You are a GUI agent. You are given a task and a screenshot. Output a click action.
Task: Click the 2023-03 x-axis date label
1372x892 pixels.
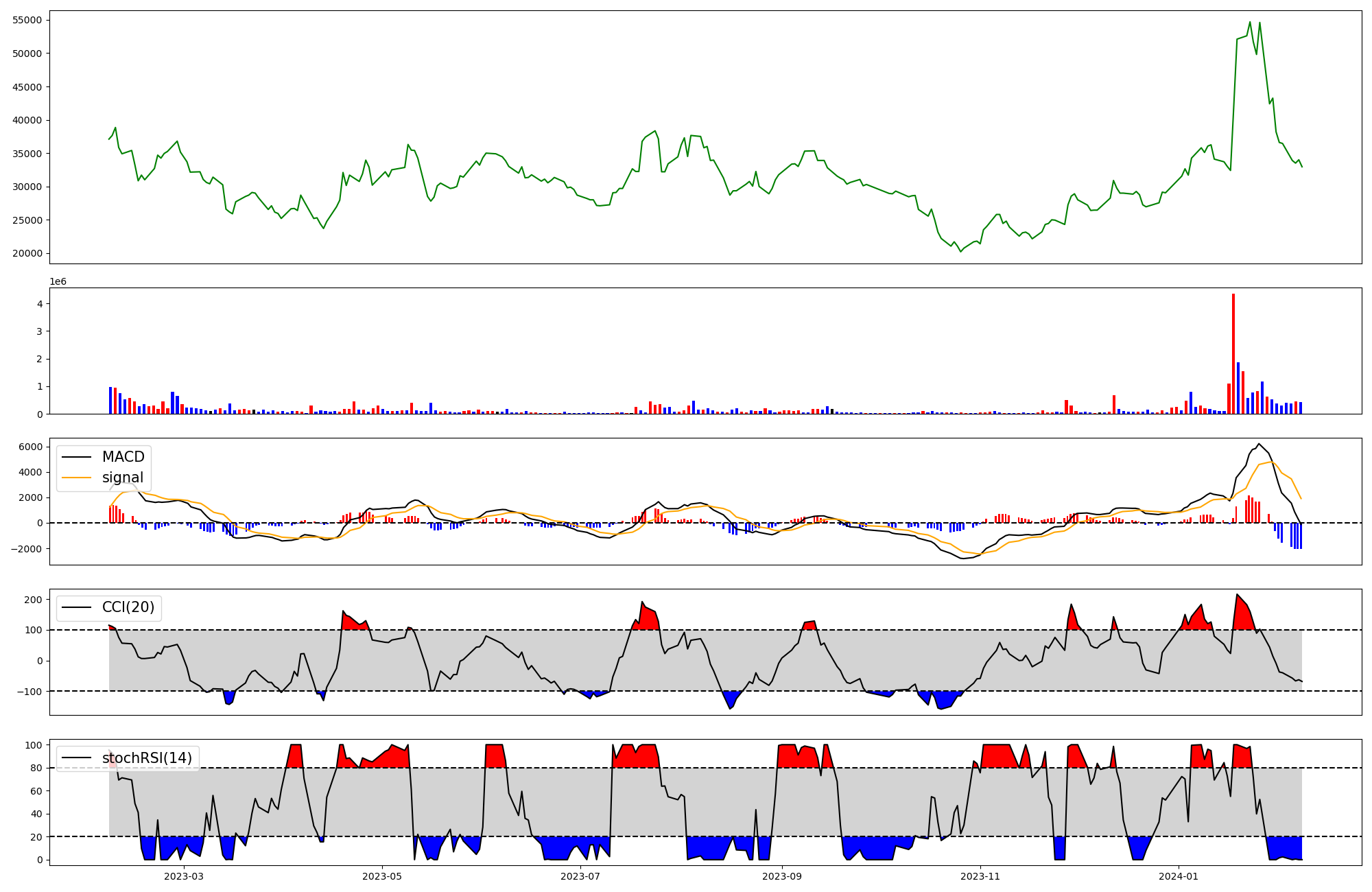(184, 876)
